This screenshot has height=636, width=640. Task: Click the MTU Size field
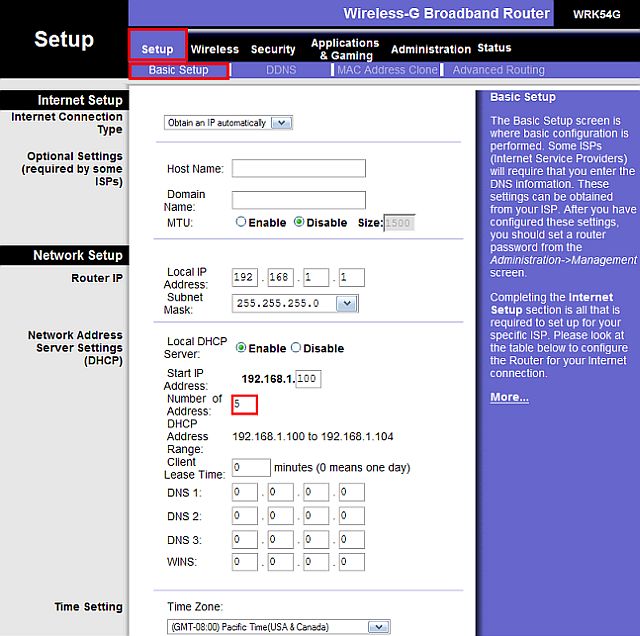[399, 223]
